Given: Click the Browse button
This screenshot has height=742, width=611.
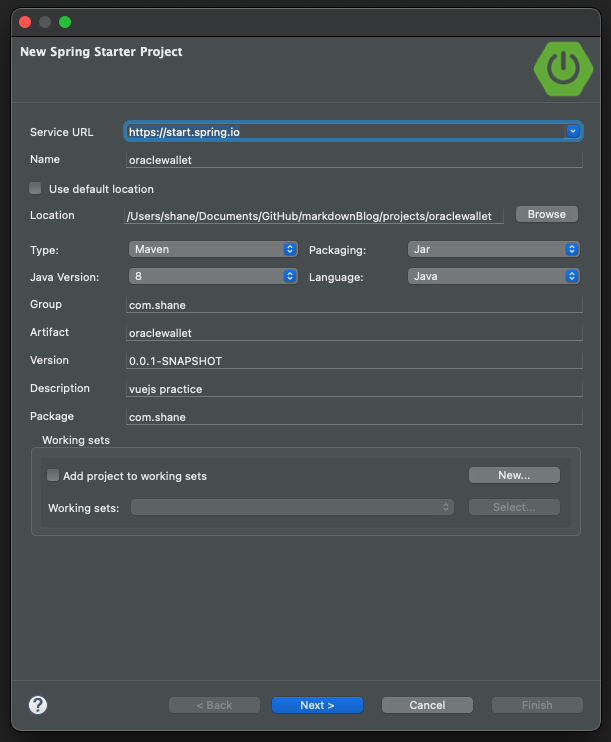Looking at the screenshot, I should click(547, 214).
